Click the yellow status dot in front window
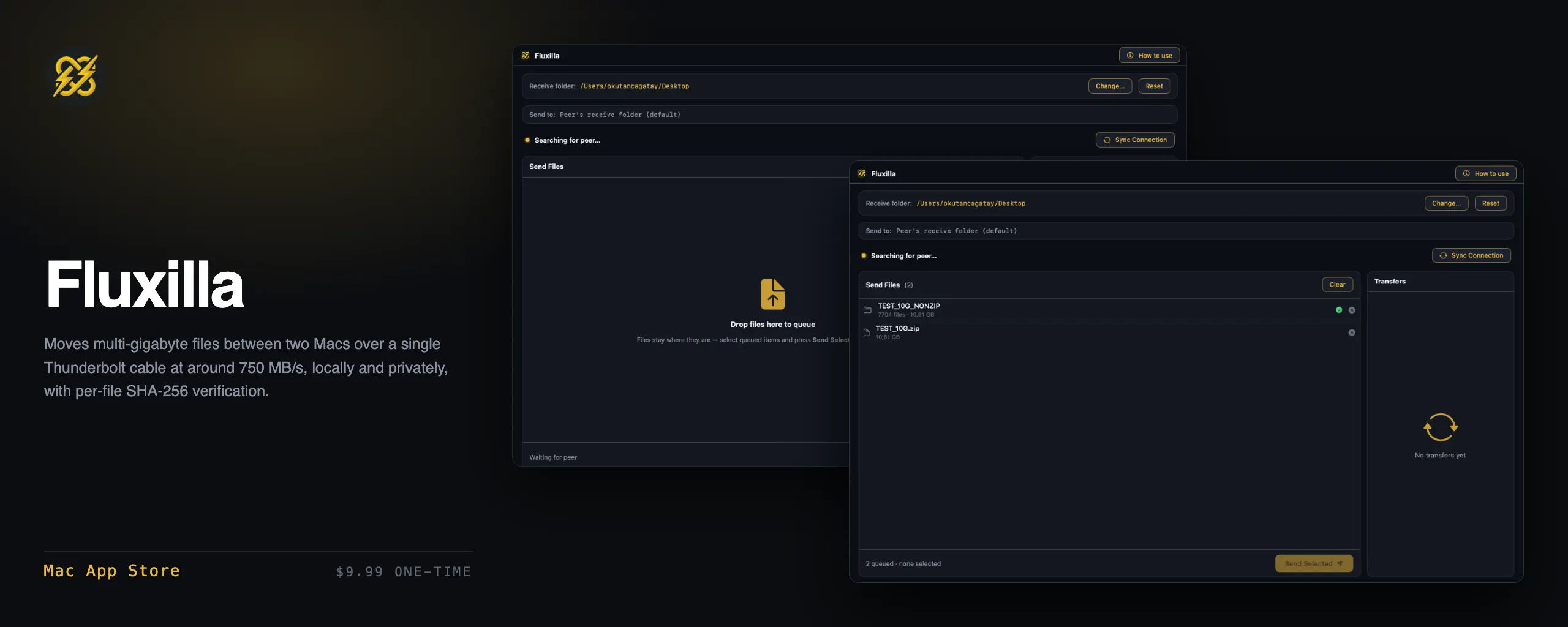Screen dimensions: 1568x627 tap(864, 256)
